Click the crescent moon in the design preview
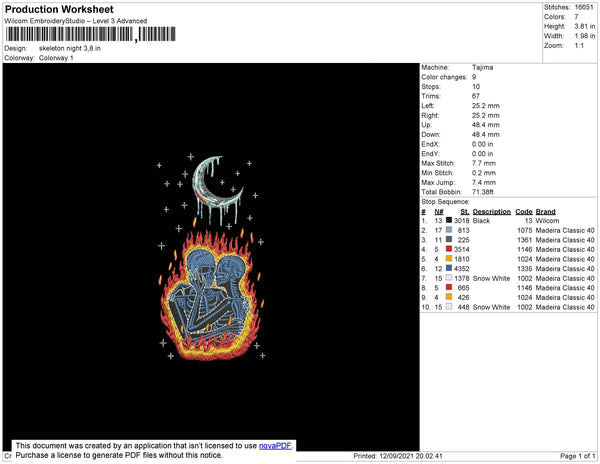The height and width of the screenshot is (464, 600). [x=217, y=183]
